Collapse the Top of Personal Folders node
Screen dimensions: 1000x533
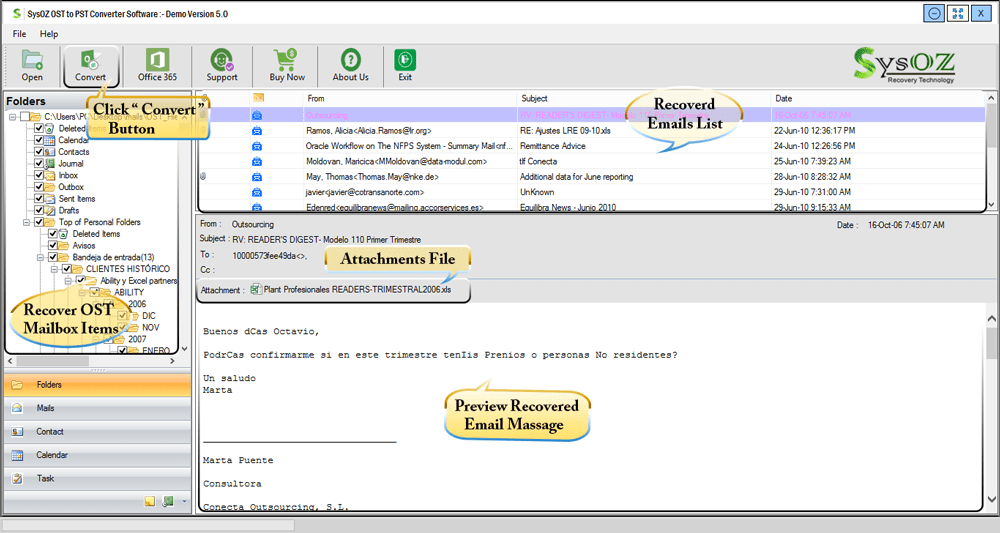coord(27,222)
